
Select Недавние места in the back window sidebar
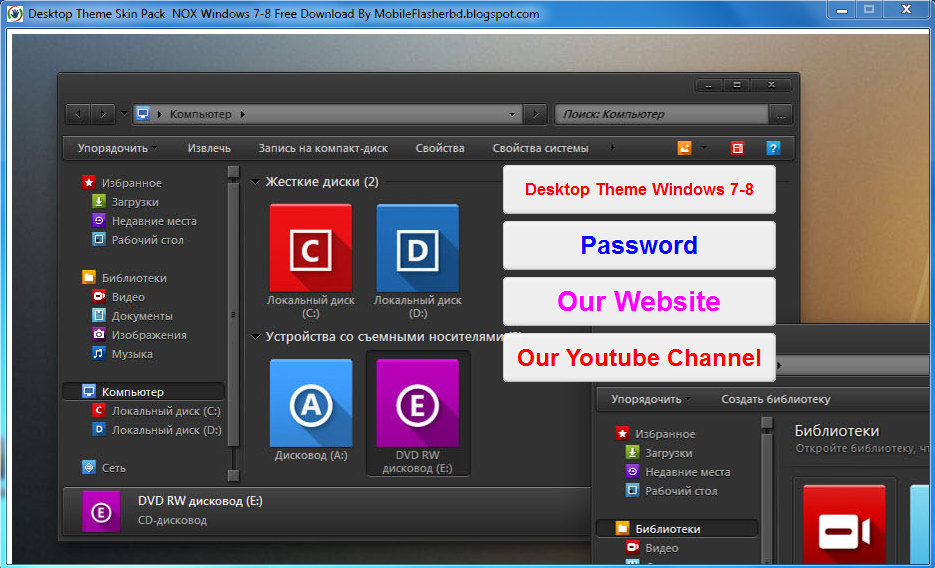pyautogui.click(x=687, y=471)
